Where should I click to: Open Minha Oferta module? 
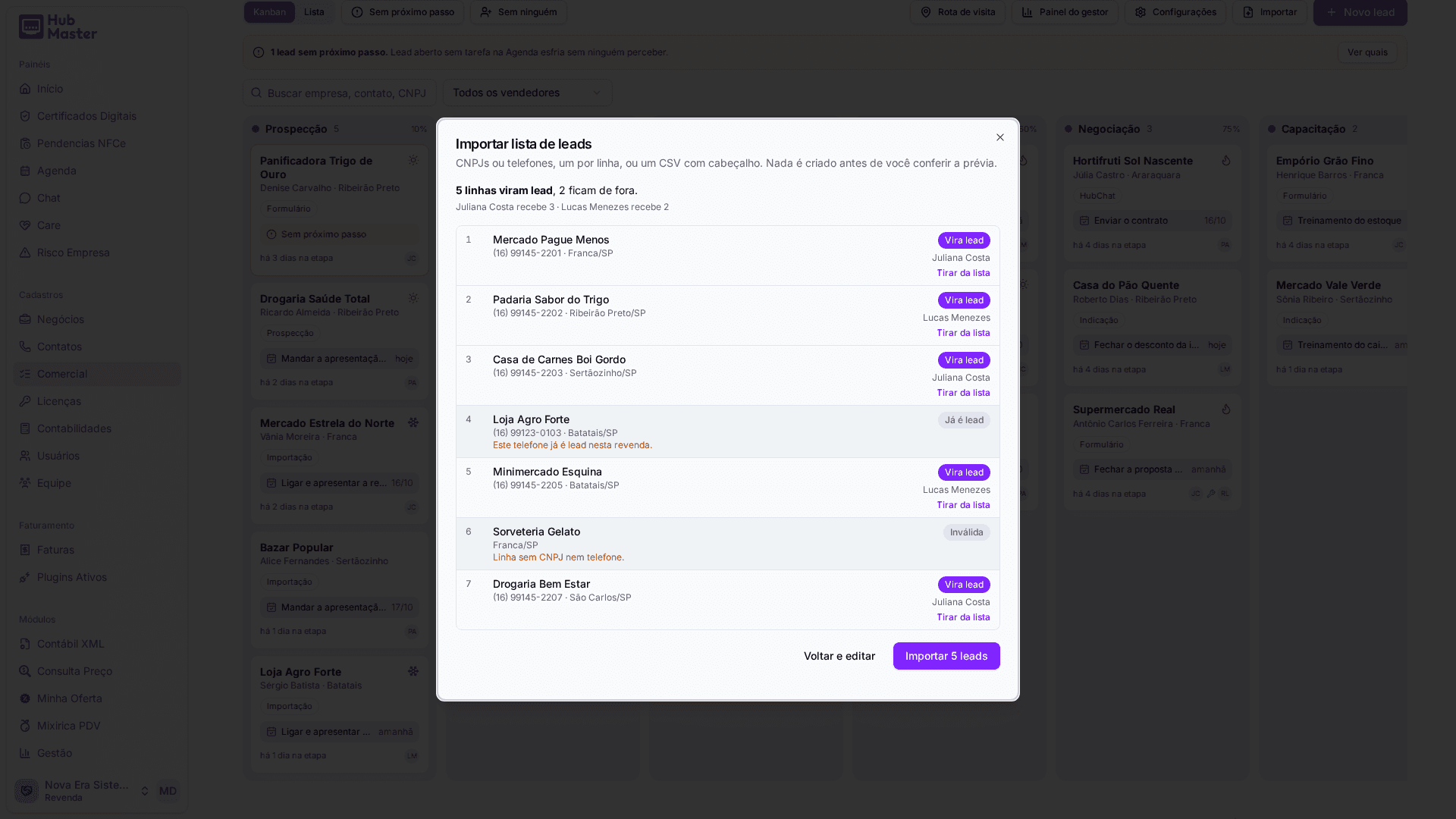tap(97, 698)
